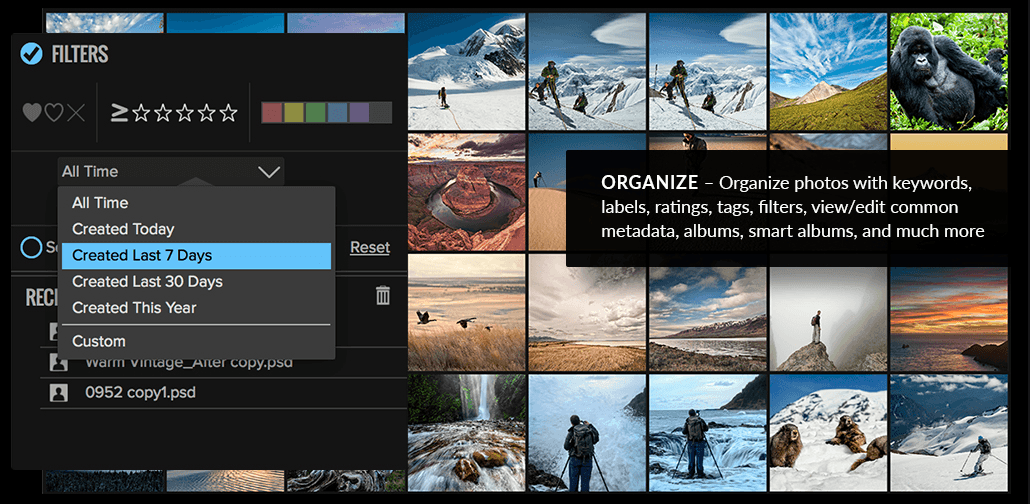Click the Reset link

370,248
